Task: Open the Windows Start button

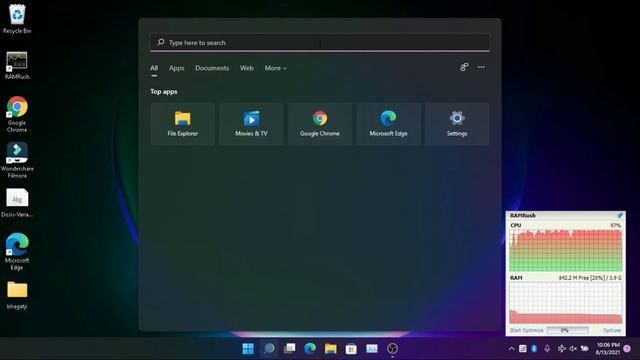Action: point(248,349)
